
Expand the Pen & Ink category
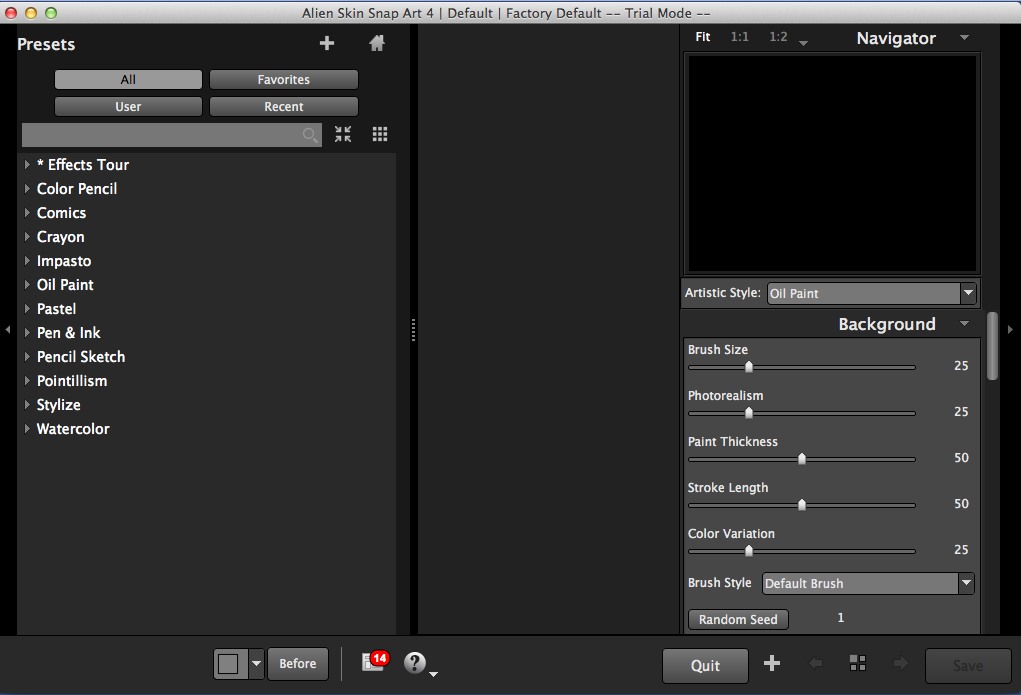coord(27,333)
